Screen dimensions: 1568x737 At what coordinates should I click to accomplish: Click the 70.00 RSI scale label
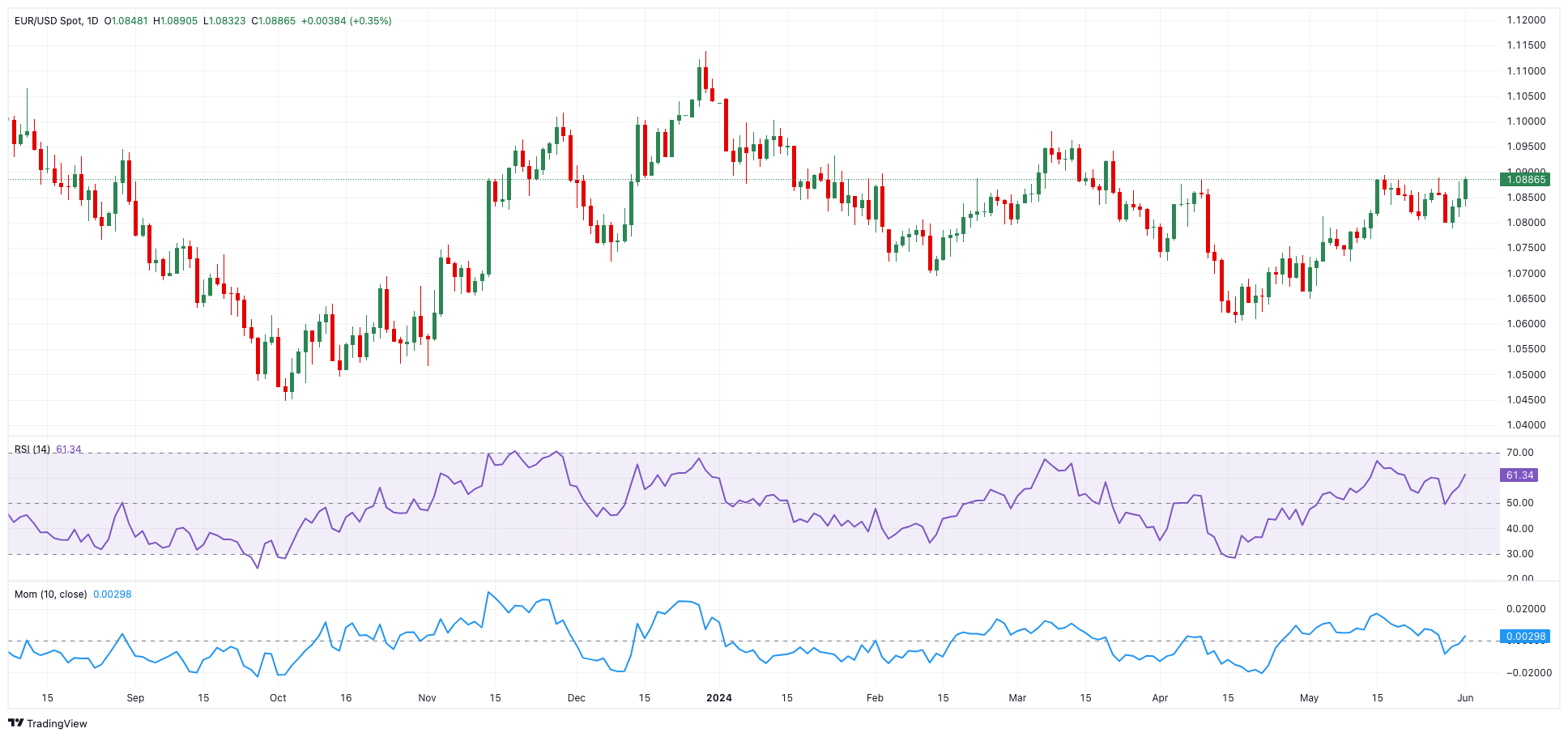[1520, 453]
